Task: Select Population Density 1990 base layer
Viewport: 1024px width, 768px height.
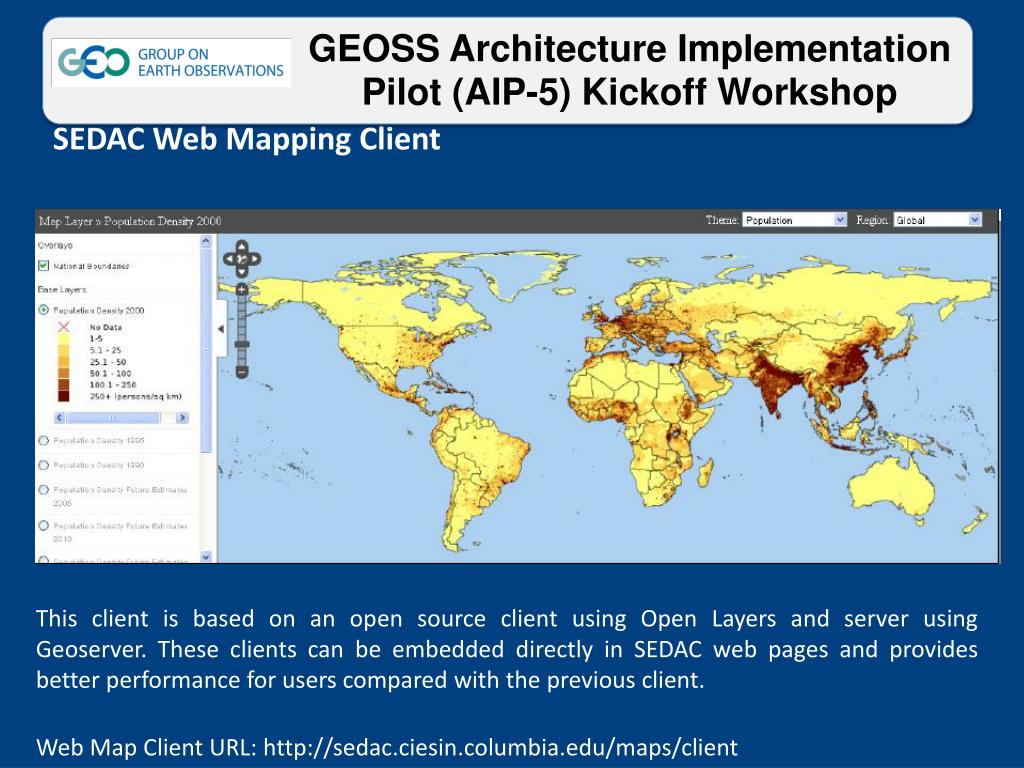Action: (44, 464)
